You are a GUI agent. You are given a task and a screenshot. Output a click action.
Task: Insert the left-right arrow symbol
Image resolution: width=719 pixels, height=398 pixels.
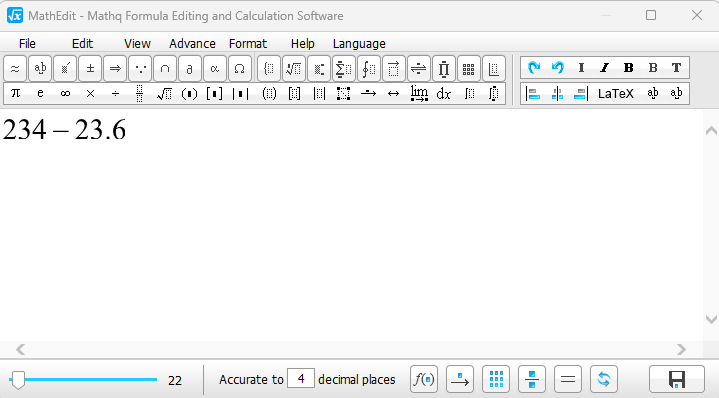[393, 94]
